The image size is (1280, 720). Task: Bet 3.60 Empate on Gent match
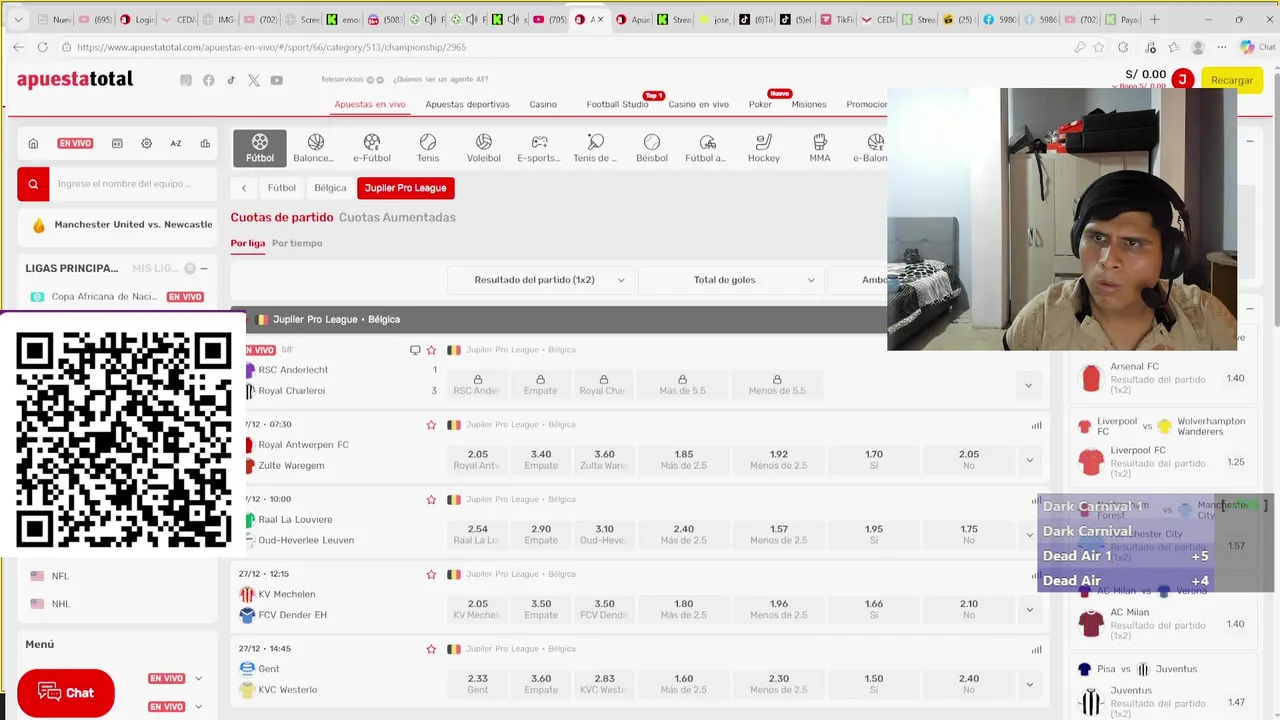pyautogui.click(x=541, y=684)
